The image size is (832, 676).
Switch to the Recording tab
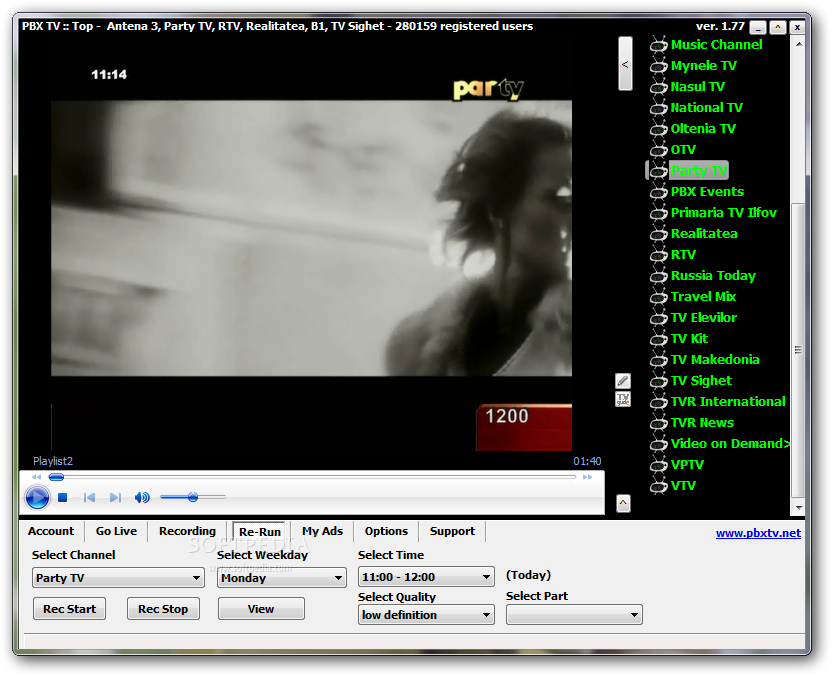pos(187,531)
